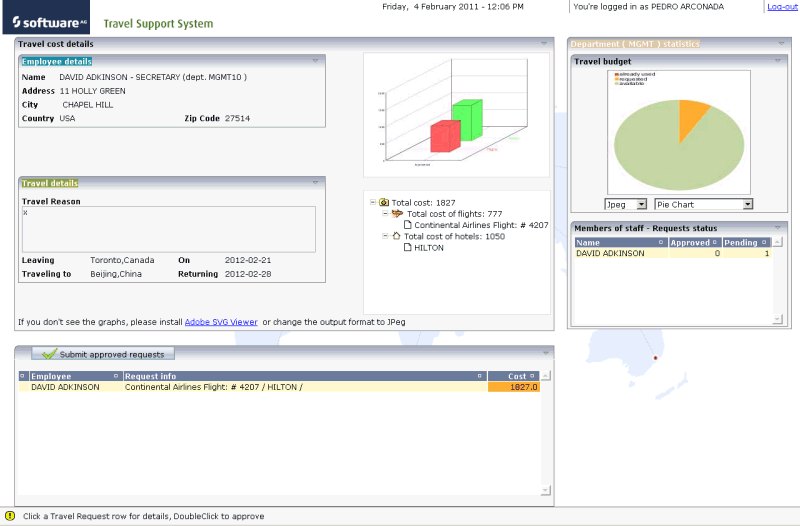Collapse the Employee details panel

pyautogui.click(x=316, y=61)
